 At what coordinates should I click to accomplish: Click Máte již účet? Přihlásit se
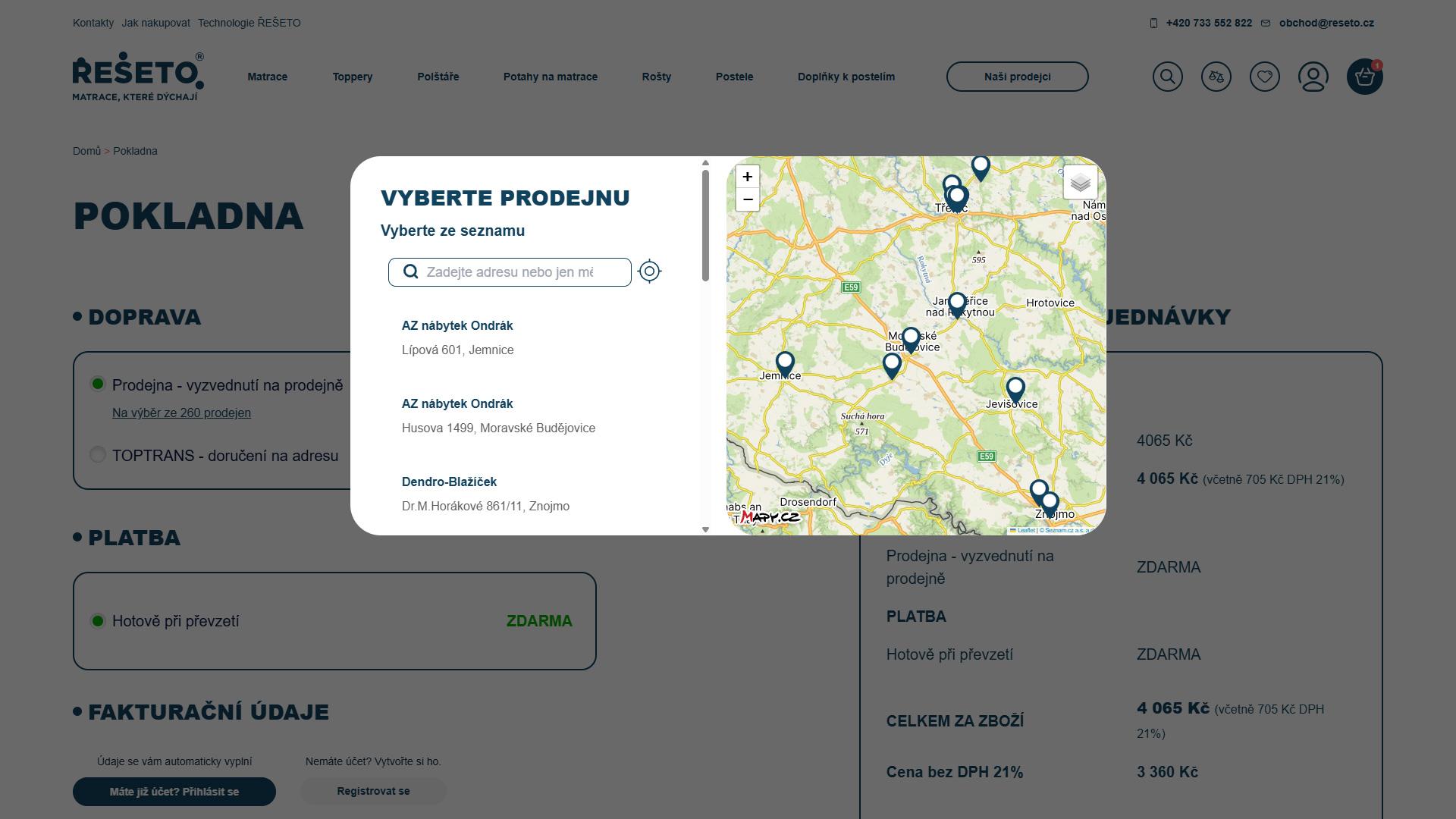(x=174, y=791)
